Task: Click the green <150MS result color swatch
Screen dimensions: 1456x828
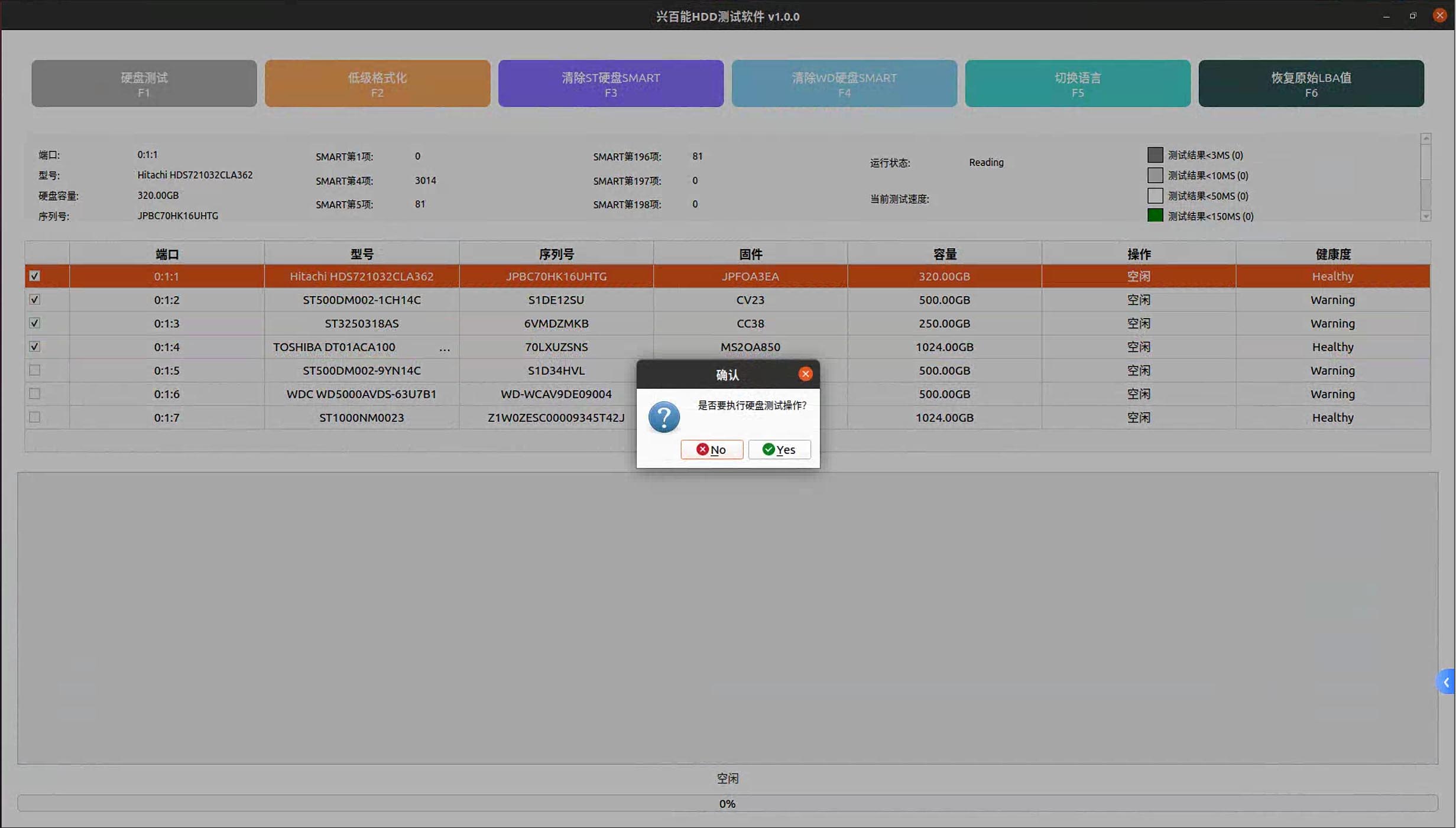Action: click(1155, 216)
